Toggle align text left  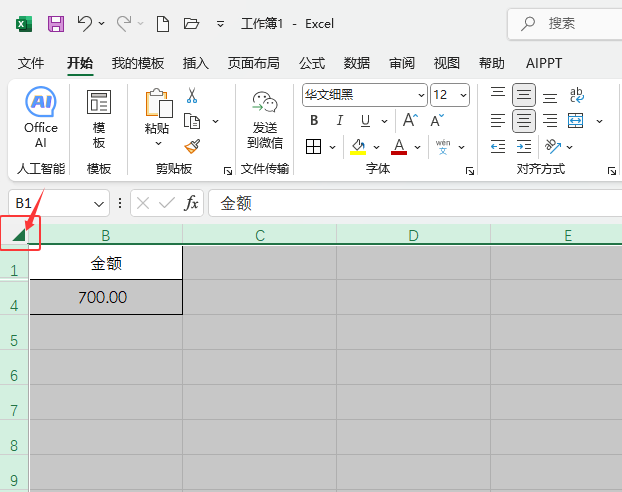point(498,121)
